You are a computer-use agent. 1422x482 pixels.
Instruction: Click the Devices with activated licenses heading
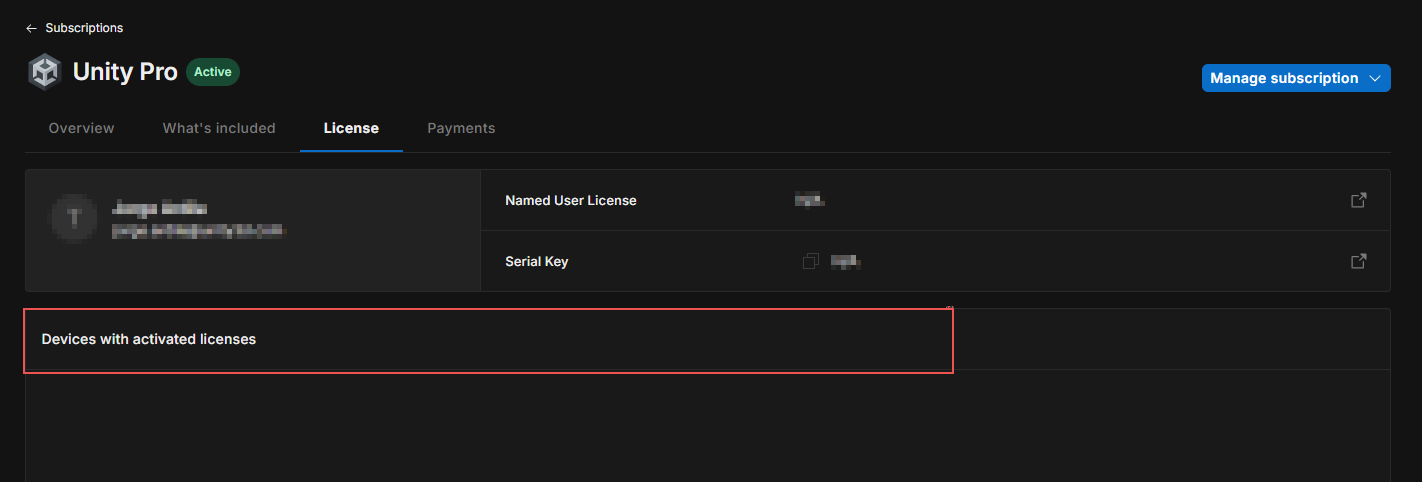click(x=149, y=339)
